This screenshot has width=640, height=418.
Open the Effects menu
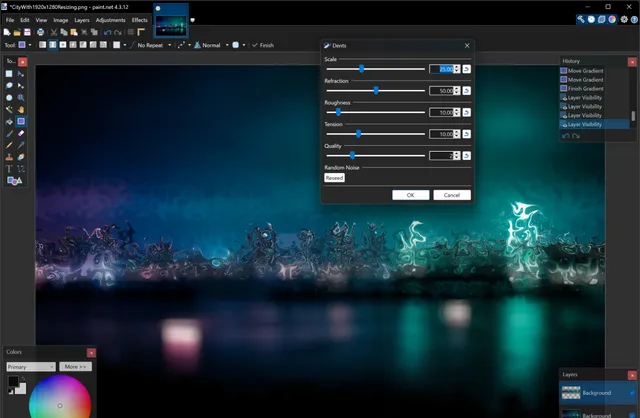coord(140,20)
